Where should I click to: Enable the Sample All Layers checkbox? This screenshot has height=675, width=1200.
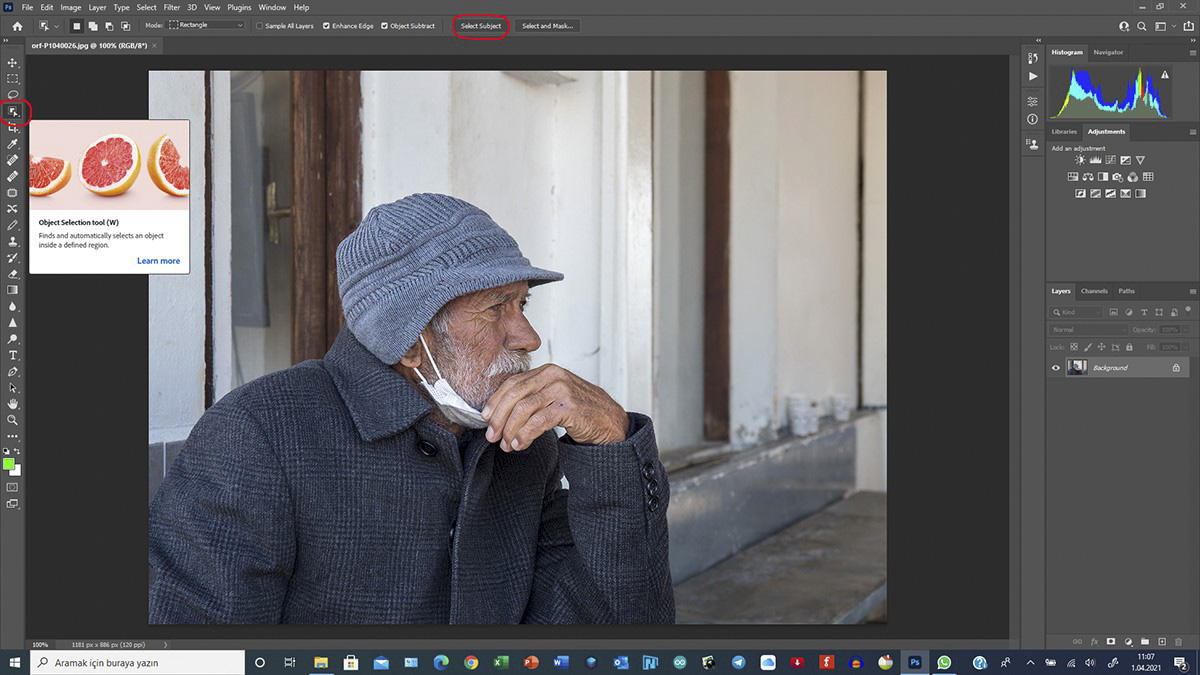tap(260, 26)
